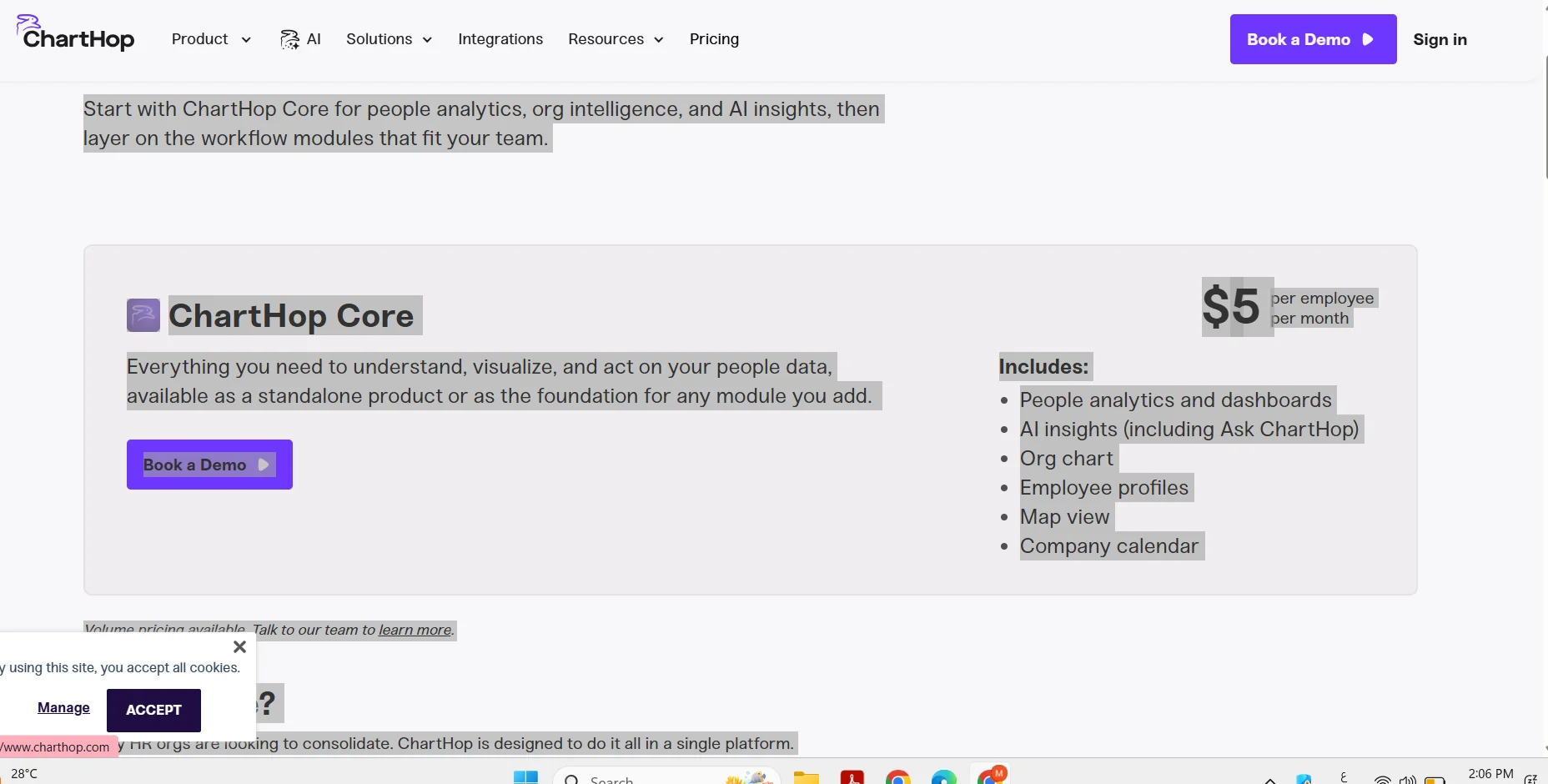Go to Integrations page
Image resolution: width=1548 pixels, height=784 pixels.
click(x=500, y=39)
